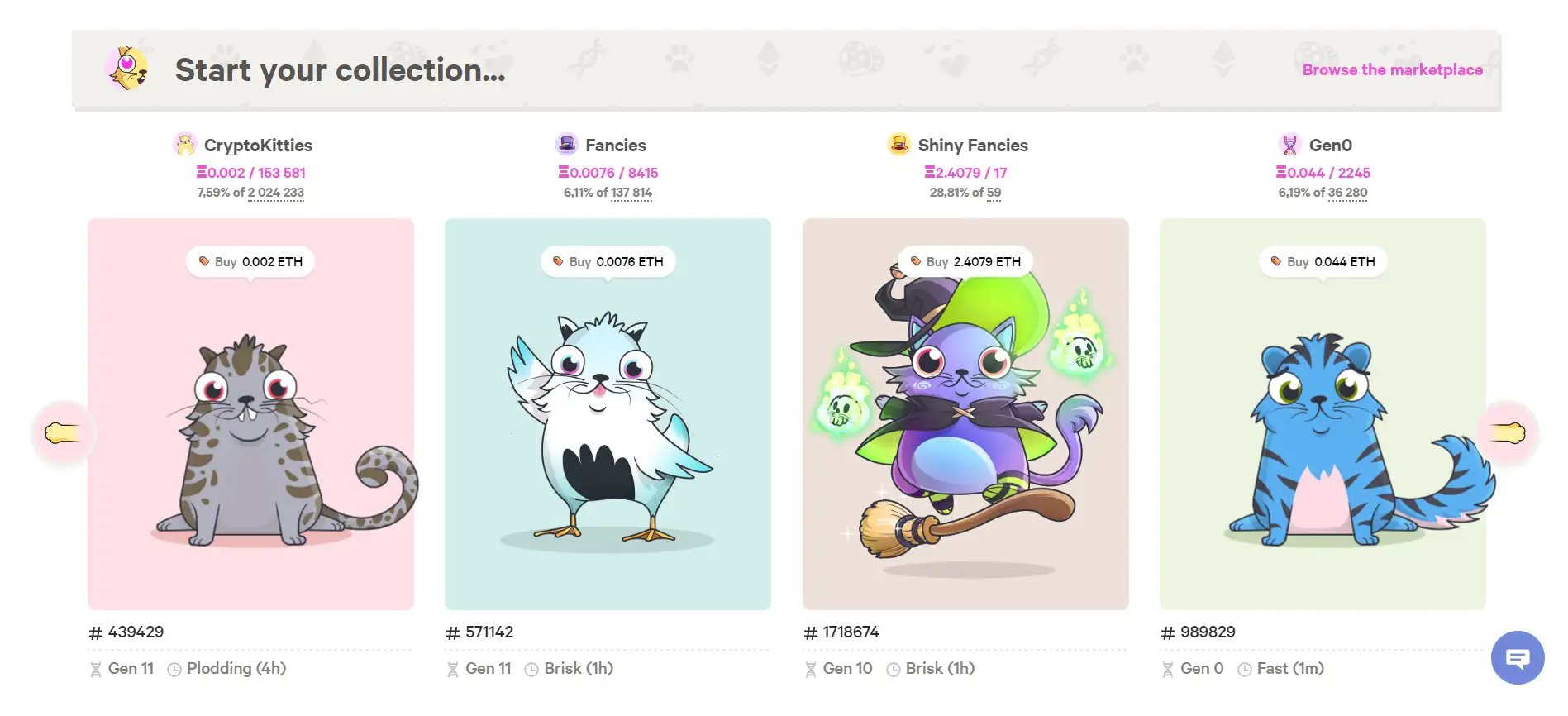Open the blue striped kitty #989829 card

(1323, 414)
